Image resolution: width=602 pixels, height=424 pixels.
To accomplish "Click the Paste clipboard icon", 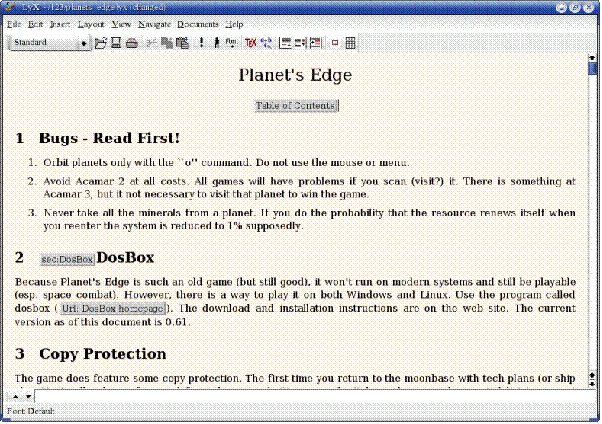I will [x=182, y=43].
